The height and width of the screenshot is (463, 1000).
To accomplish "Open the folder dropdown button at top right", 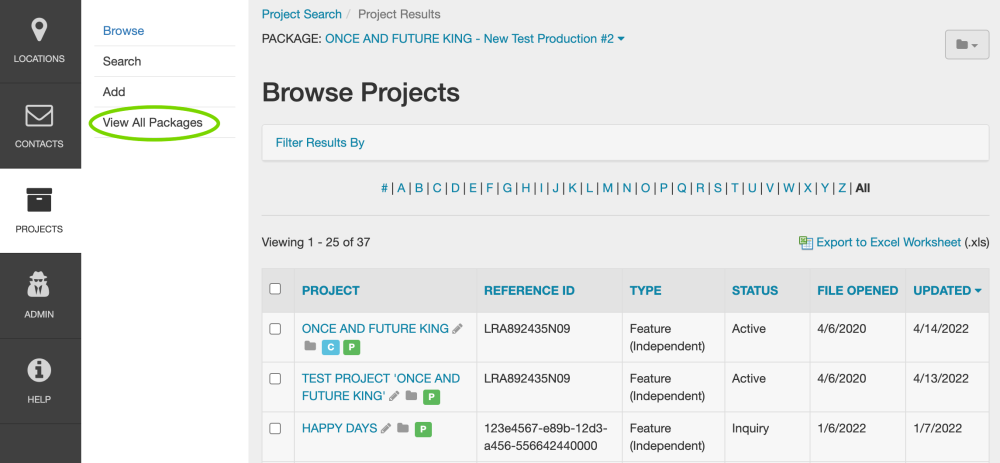I will click(x=967, y=45).
